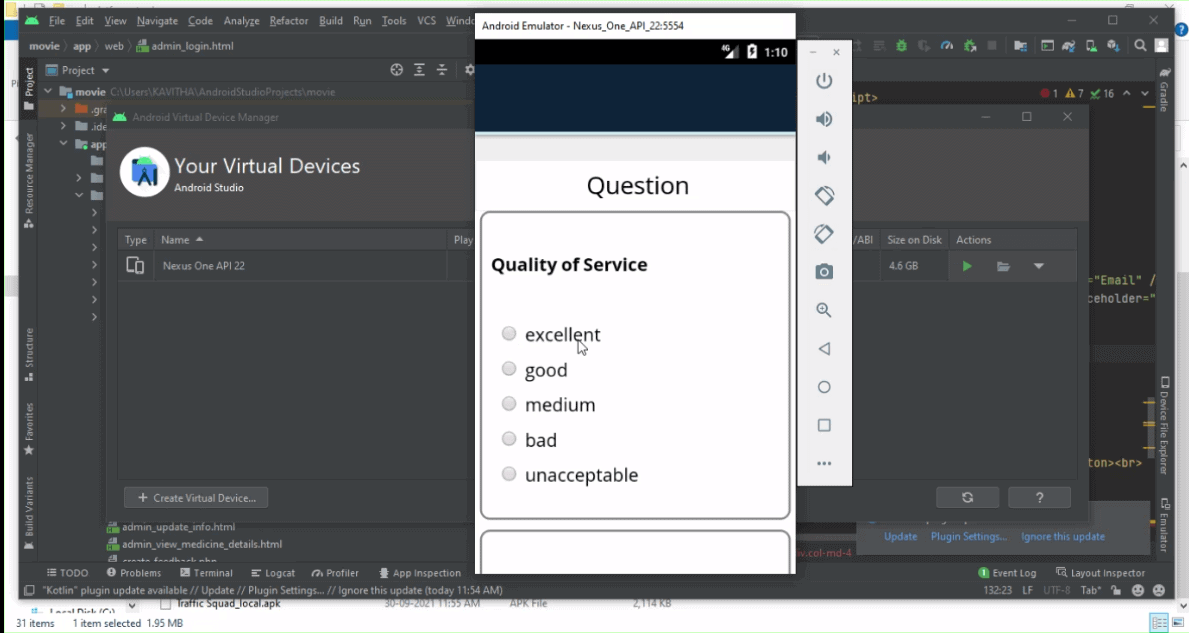Launch Nexus One AVD with green play icon
This screenshot has height=633, width=1189.
pyautogui.click(x=966, y=266)
